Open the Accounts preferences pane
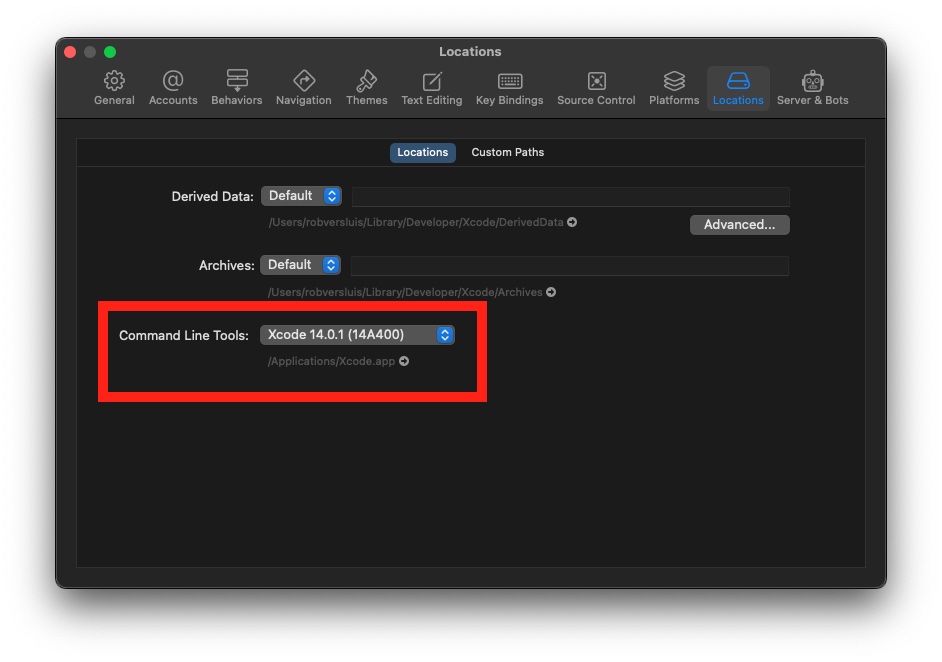The height and width of the screenshot is (662, 942). pos(173,88)
